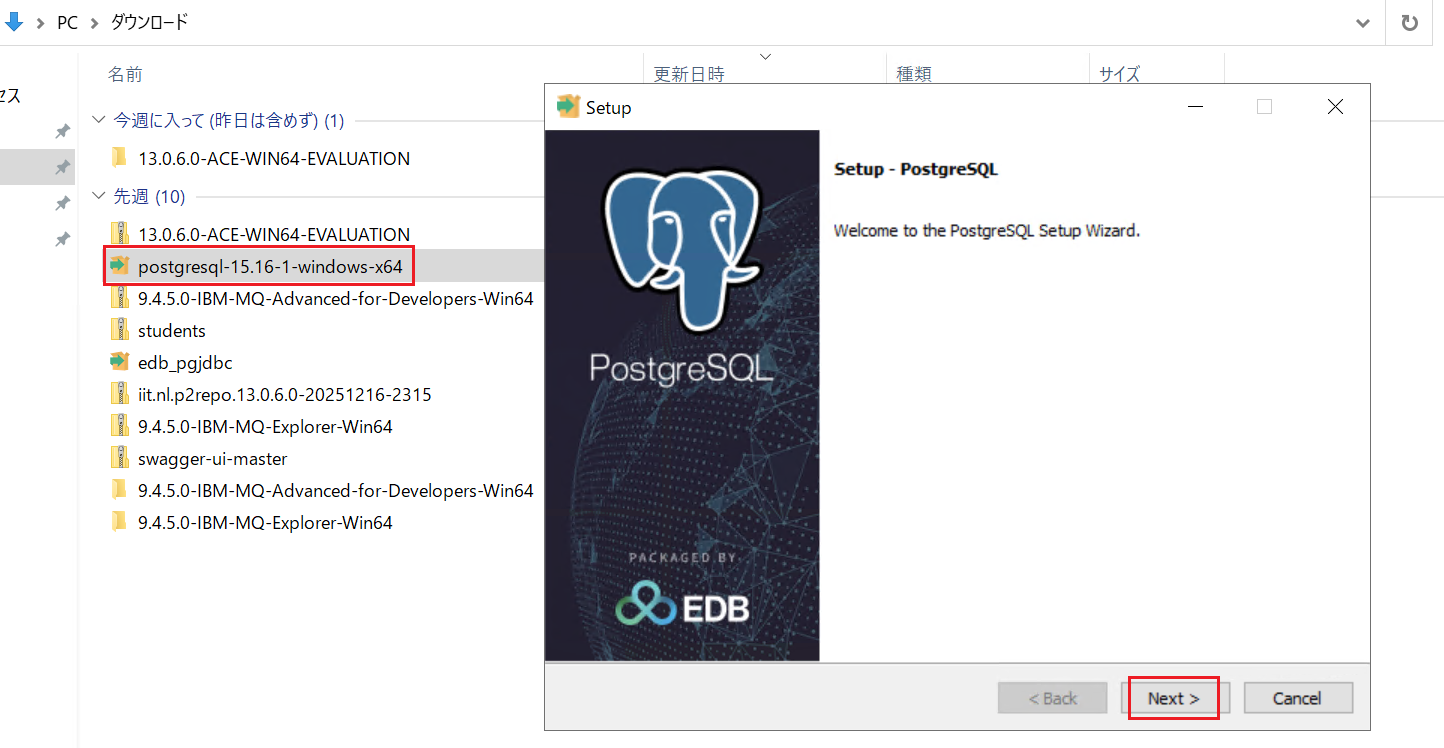1444x748 pixels.
Task: Click Next in the Setup wizard
Action: pos(1174,698)
